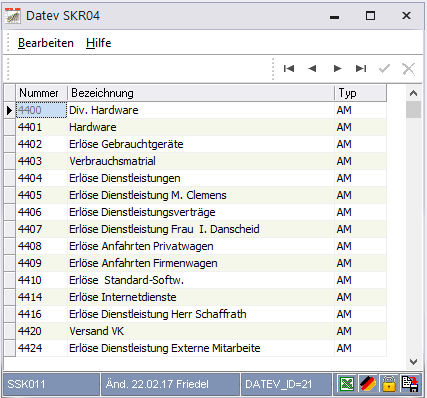Click the 'Hardware' cell of row 4401
This screenshot has width=427, height=398.
click(201, 127)
